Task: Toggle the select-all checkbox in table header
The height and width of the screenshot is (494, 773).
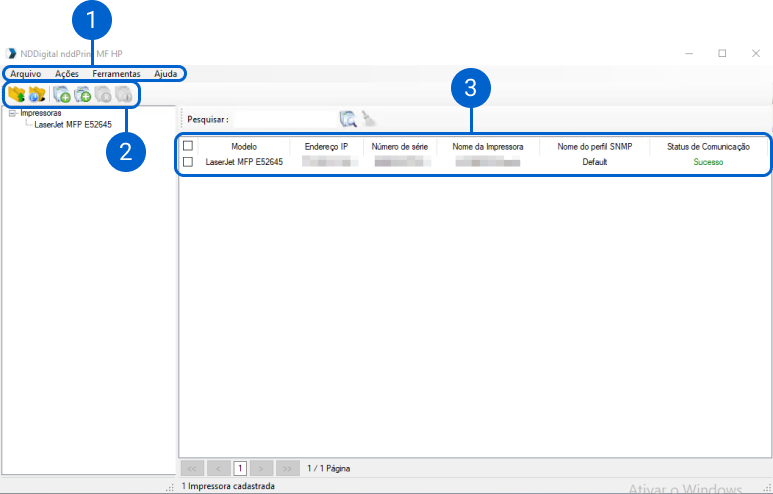Action: pyautogui.click(x=187, y=146)
